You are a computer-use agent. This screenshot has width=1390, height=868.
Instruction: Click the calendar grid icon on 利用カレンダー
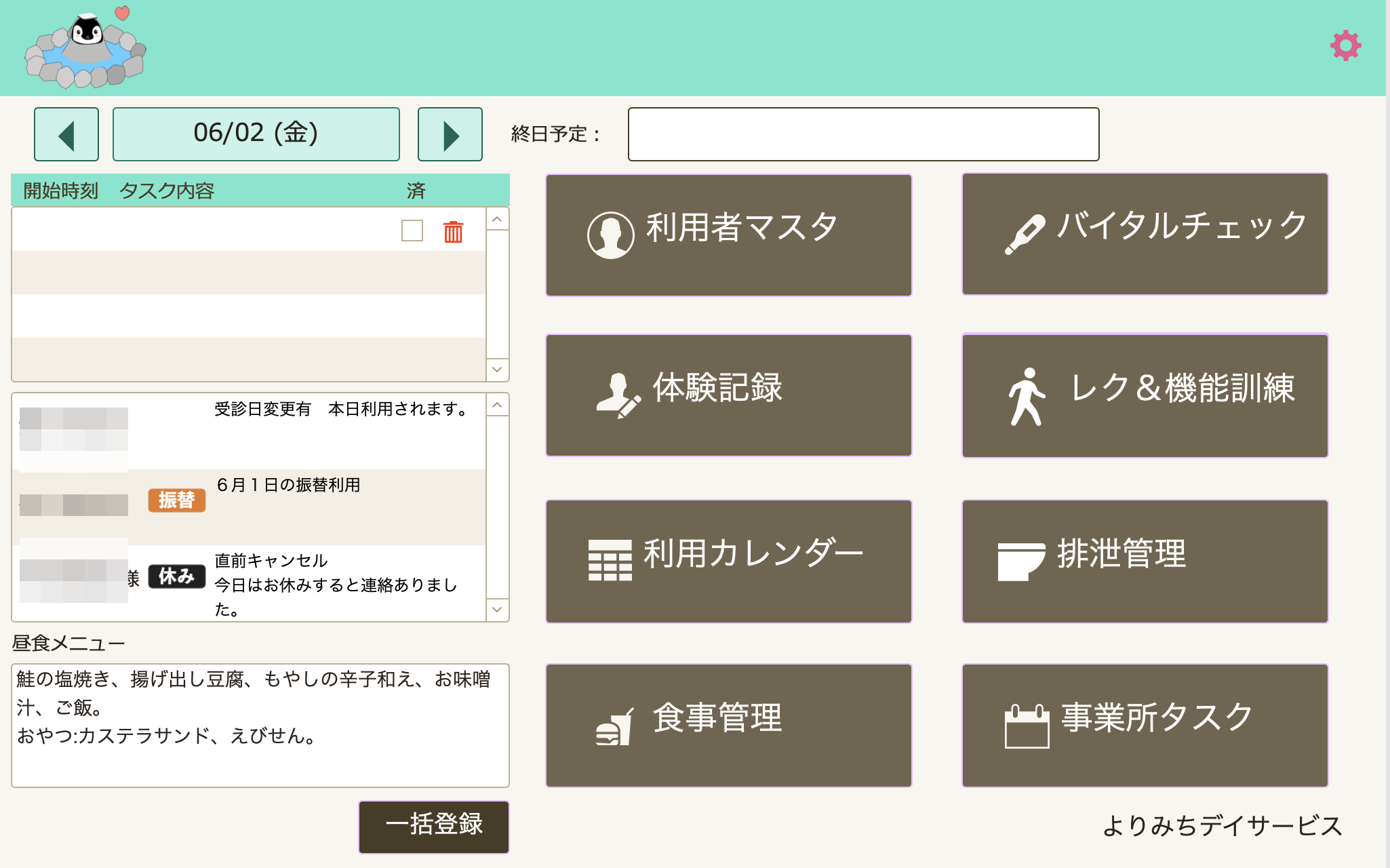(x=610, y=560)
